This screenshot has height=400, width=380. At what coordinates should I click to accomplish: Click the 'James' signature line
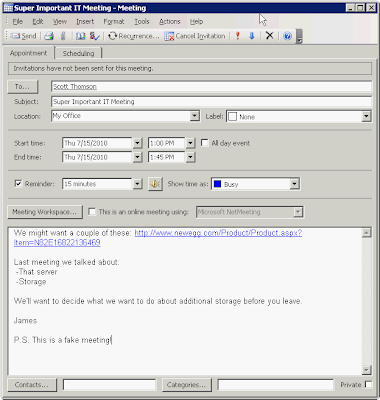pyautogui.click(x=25, y=321)
